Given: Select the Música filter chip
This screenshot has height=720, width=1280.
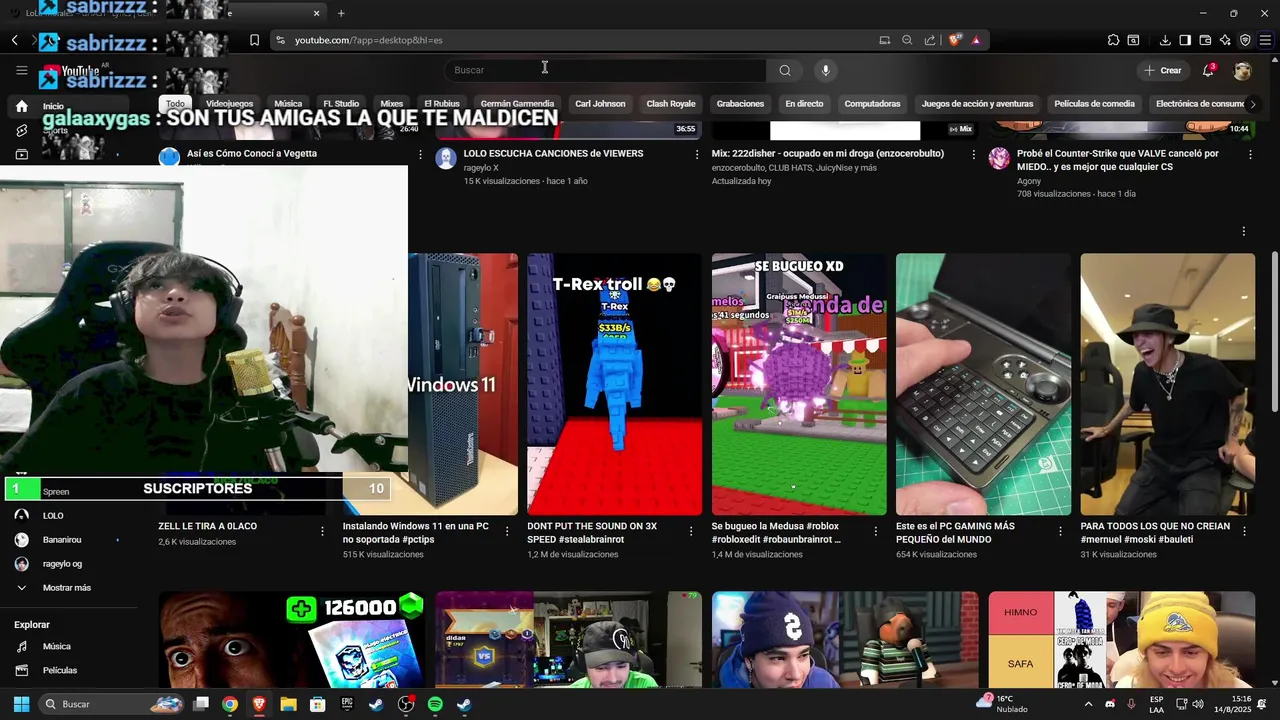Looking at the screenshot, I should [288, 104].
